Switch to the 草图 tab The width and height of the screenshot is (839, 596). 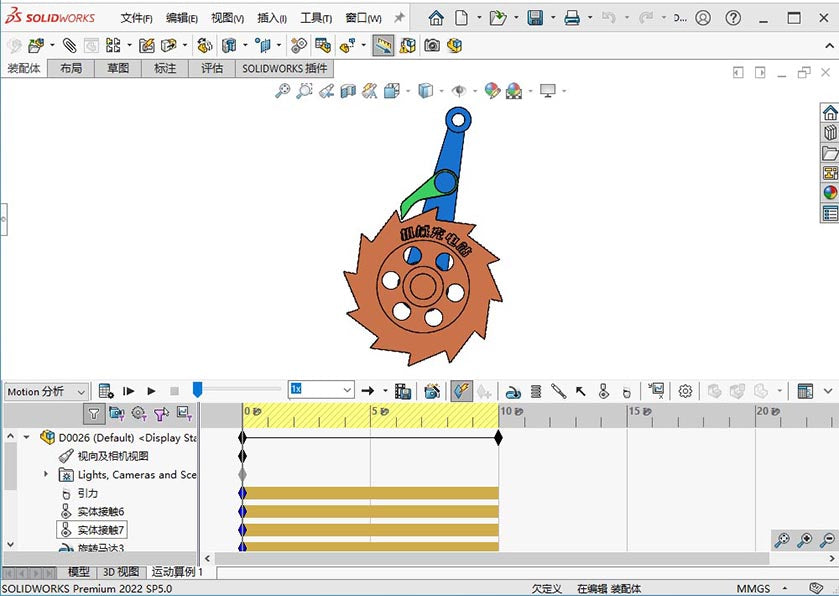click(118, 68)
